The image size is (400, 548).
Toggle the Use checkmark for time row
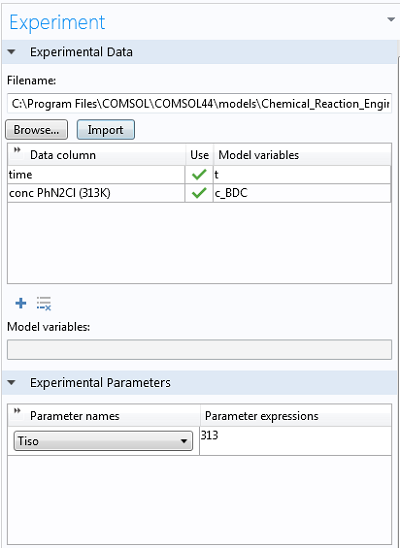(199, 174)
